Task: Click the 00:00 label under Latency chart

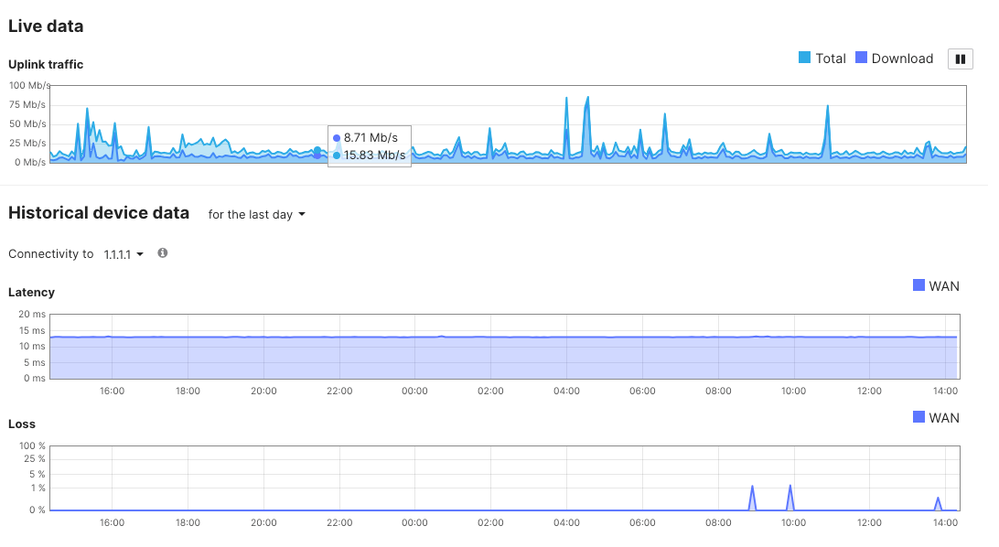Action: (415, 391)
